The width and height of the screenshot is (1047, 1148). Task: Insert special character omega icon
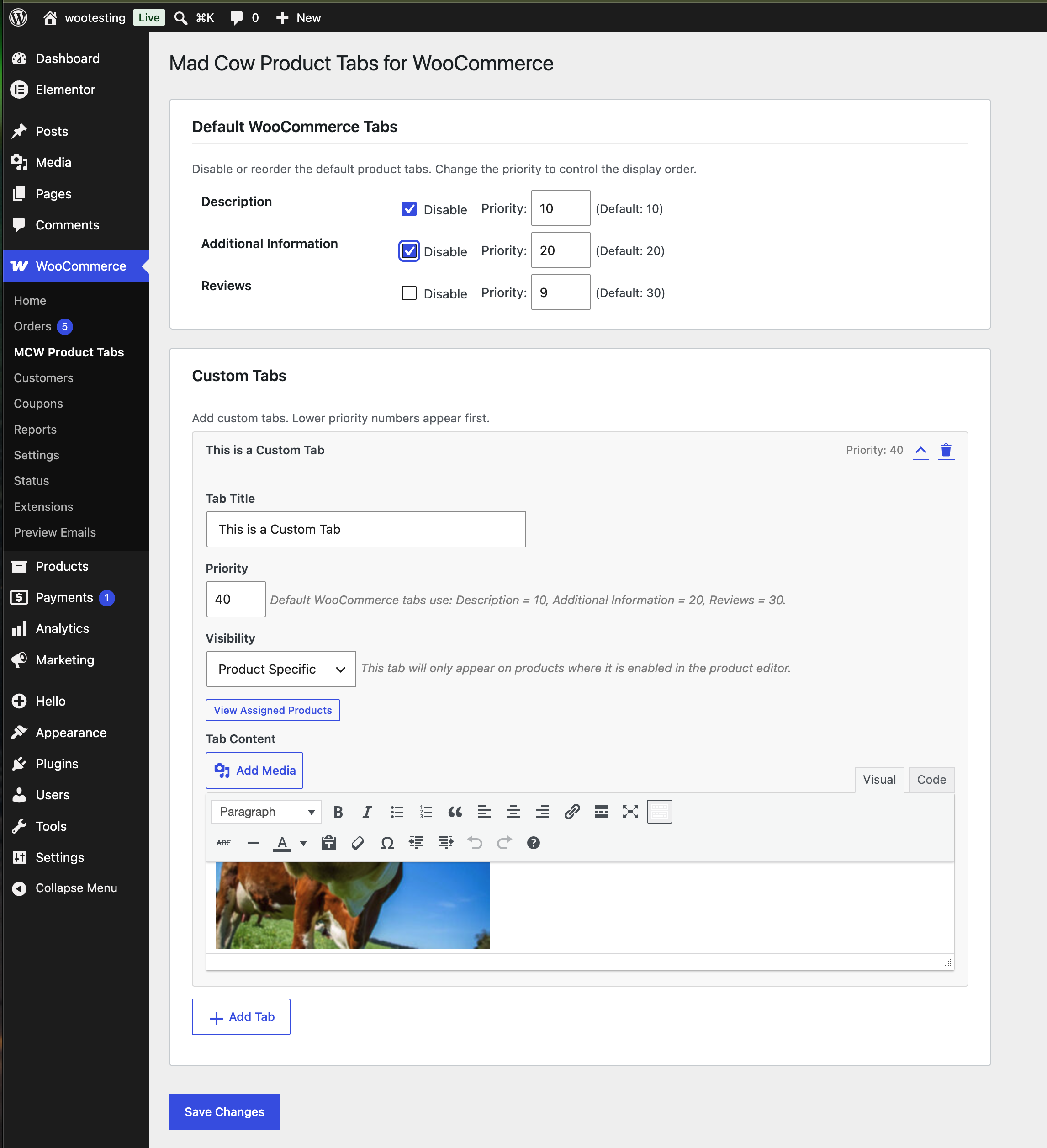coord(387,843)
